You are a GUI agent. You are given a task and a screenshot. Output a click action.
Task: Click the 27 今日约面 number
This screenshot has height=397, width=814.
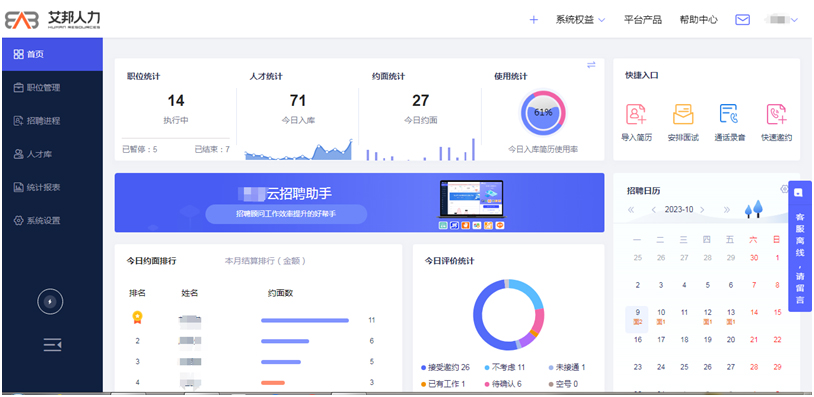tap(420, 101)
